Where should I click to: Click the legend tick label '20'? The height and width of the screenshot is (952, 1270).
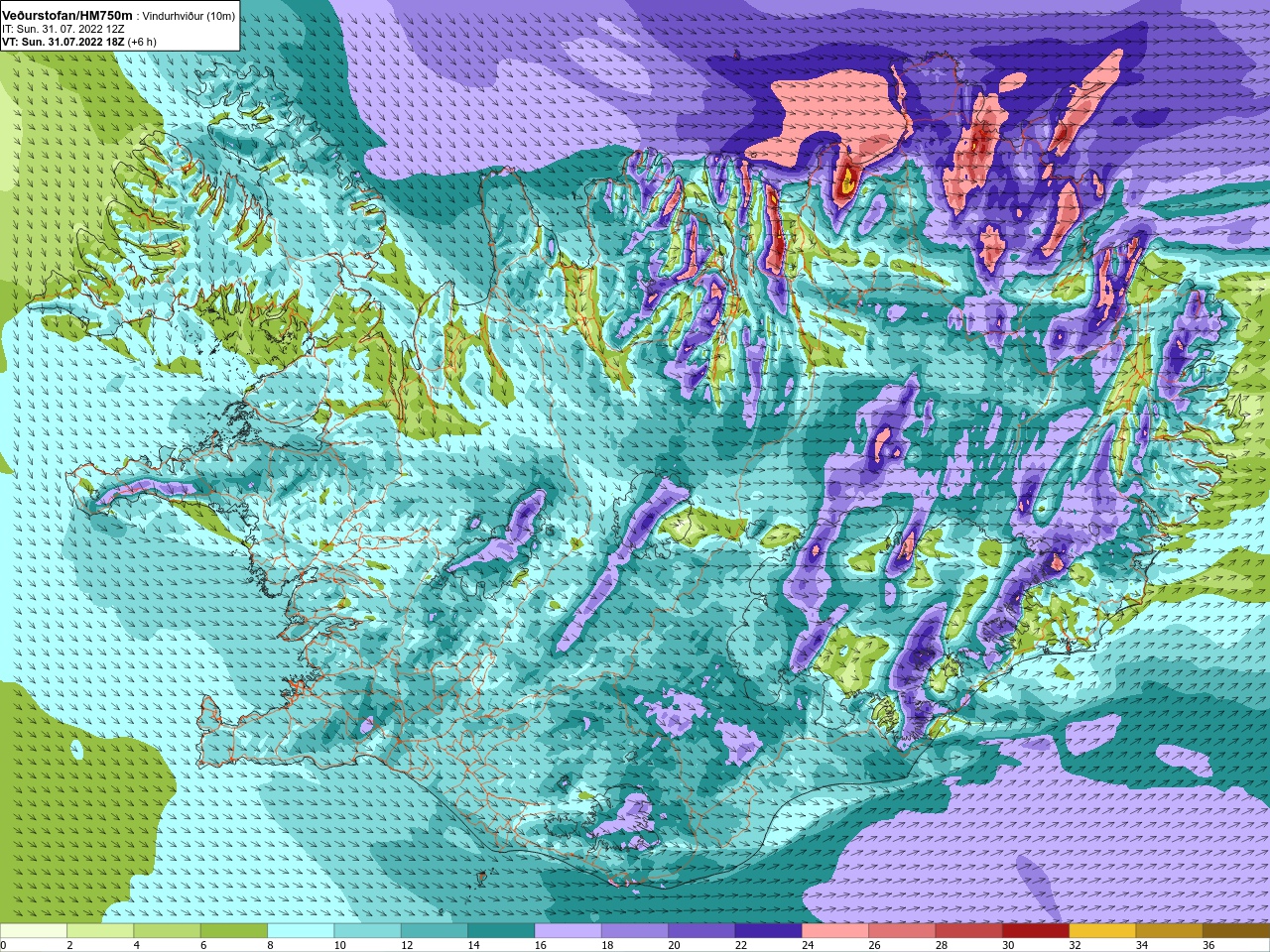[x=673, y=945]
